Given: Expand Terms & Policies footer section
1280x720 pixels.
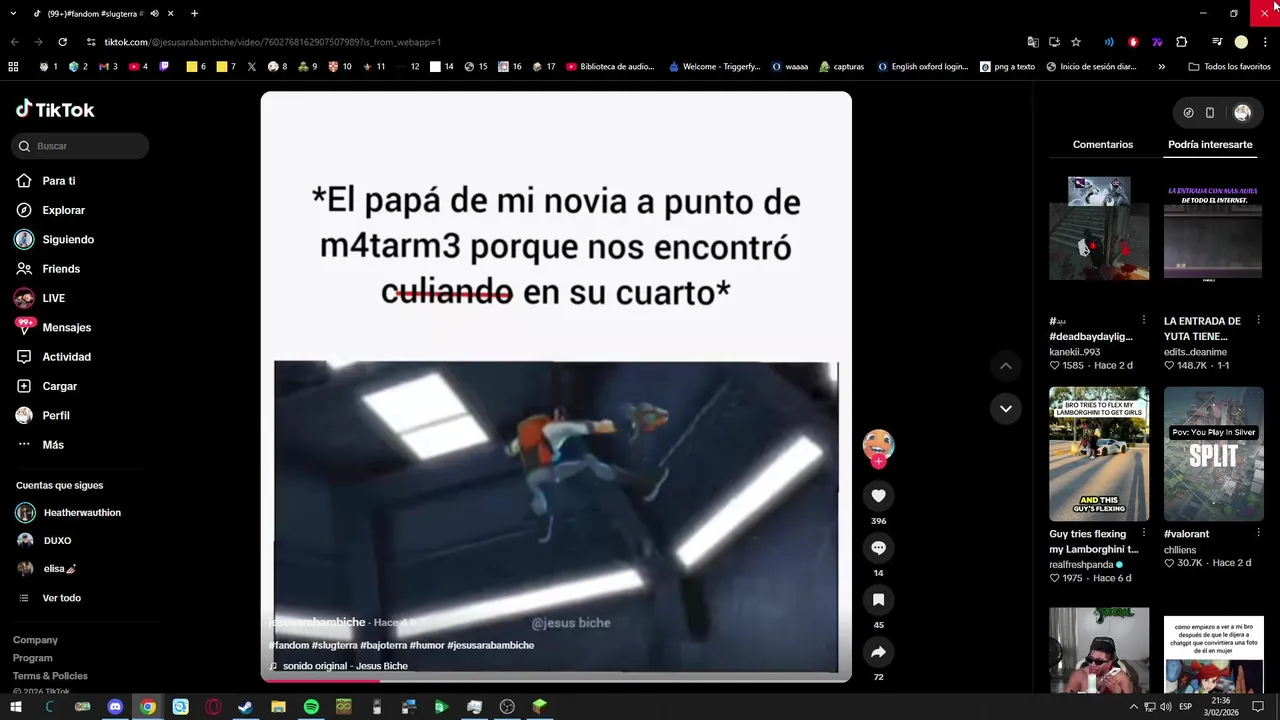Looking at the screenshot, I should point(50,676).
